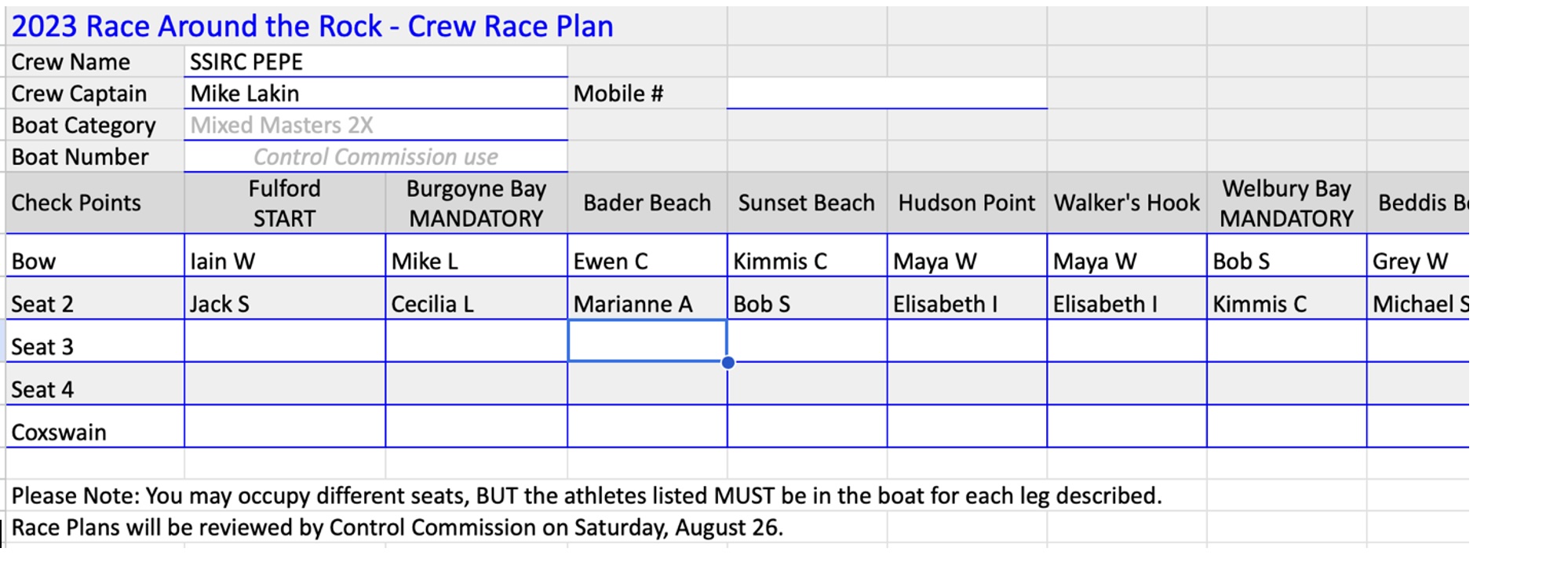
Task: Select the empty Mobile # input cell
Action: pos(887,93)
